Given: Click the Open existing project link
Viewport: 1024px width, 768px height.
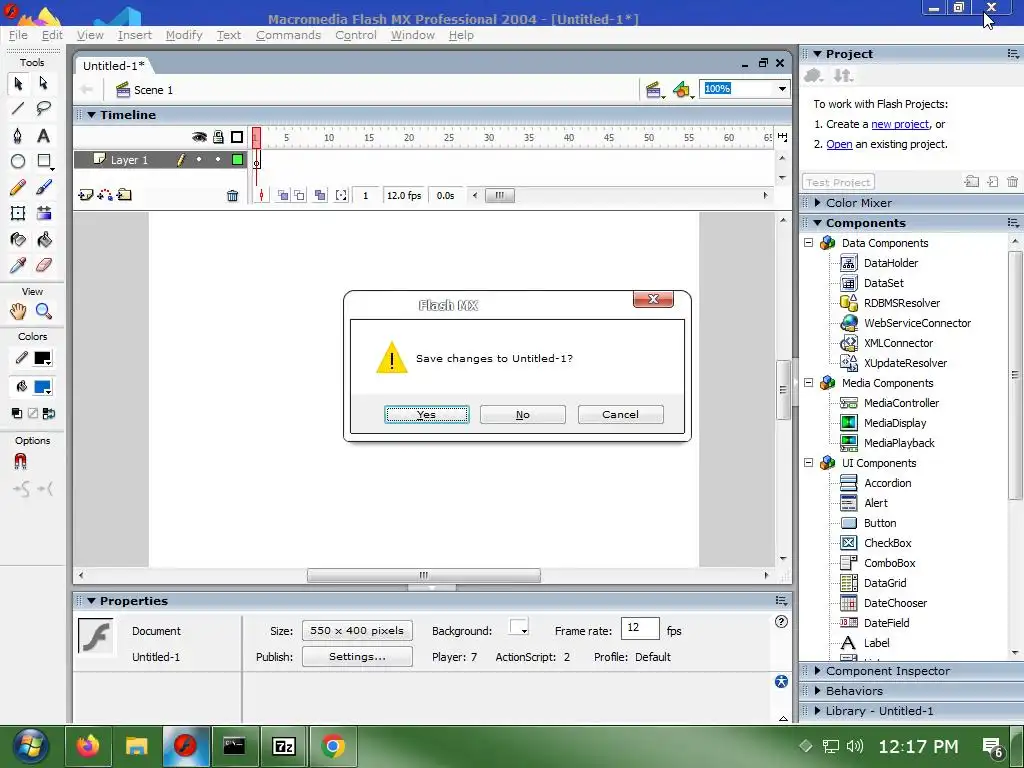Looking at the screenshot, I should pyautogui.click(x=839, y=144).
